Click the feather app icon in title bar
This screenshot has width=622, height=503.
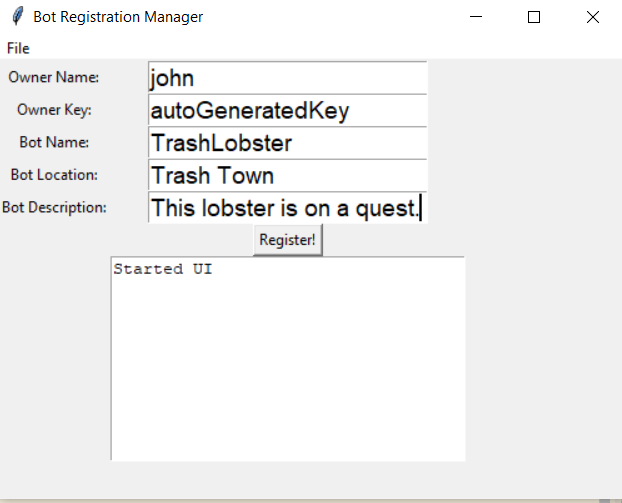17,17
